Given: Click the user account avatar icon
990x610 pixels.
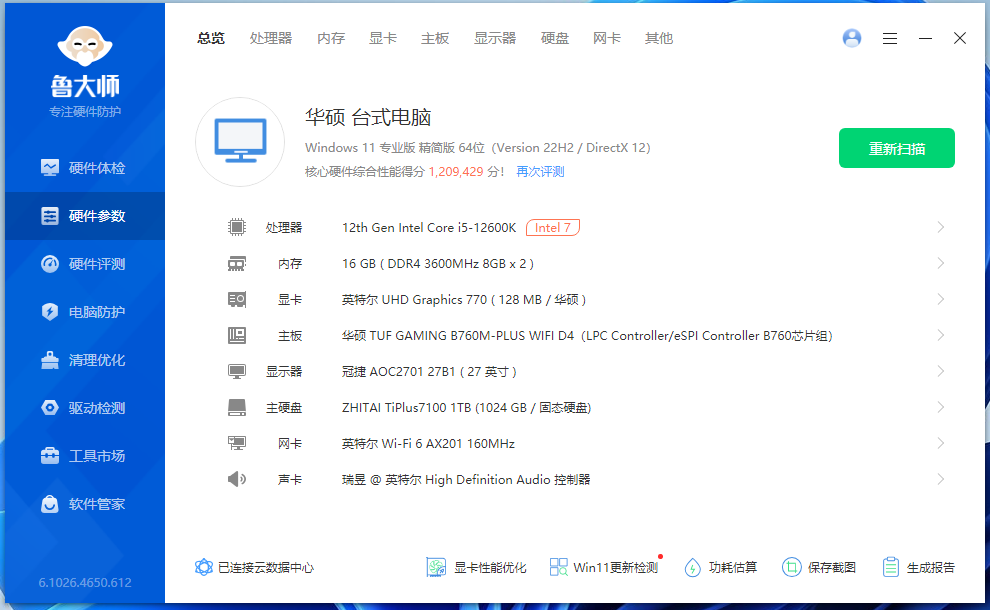Looking at the screenshot, I should pyautogui.click(x=852, y=39).
